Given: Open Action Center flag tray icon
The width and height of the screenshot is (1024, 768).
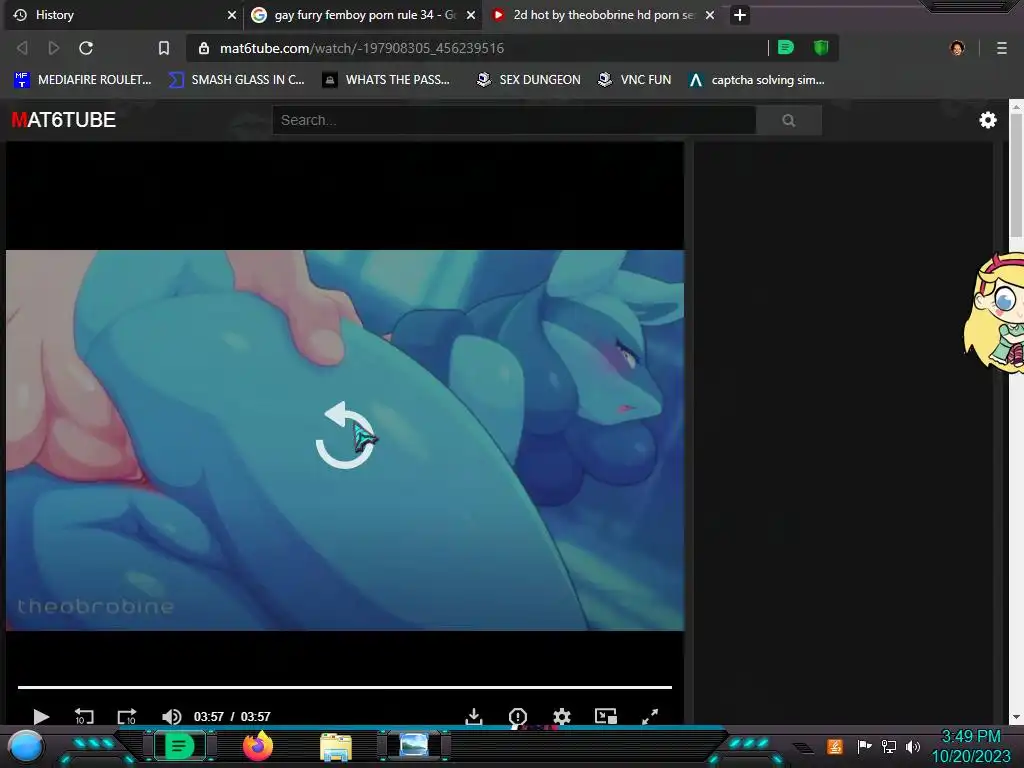Looking at the screenshot, I should click(x=864, y=746).
